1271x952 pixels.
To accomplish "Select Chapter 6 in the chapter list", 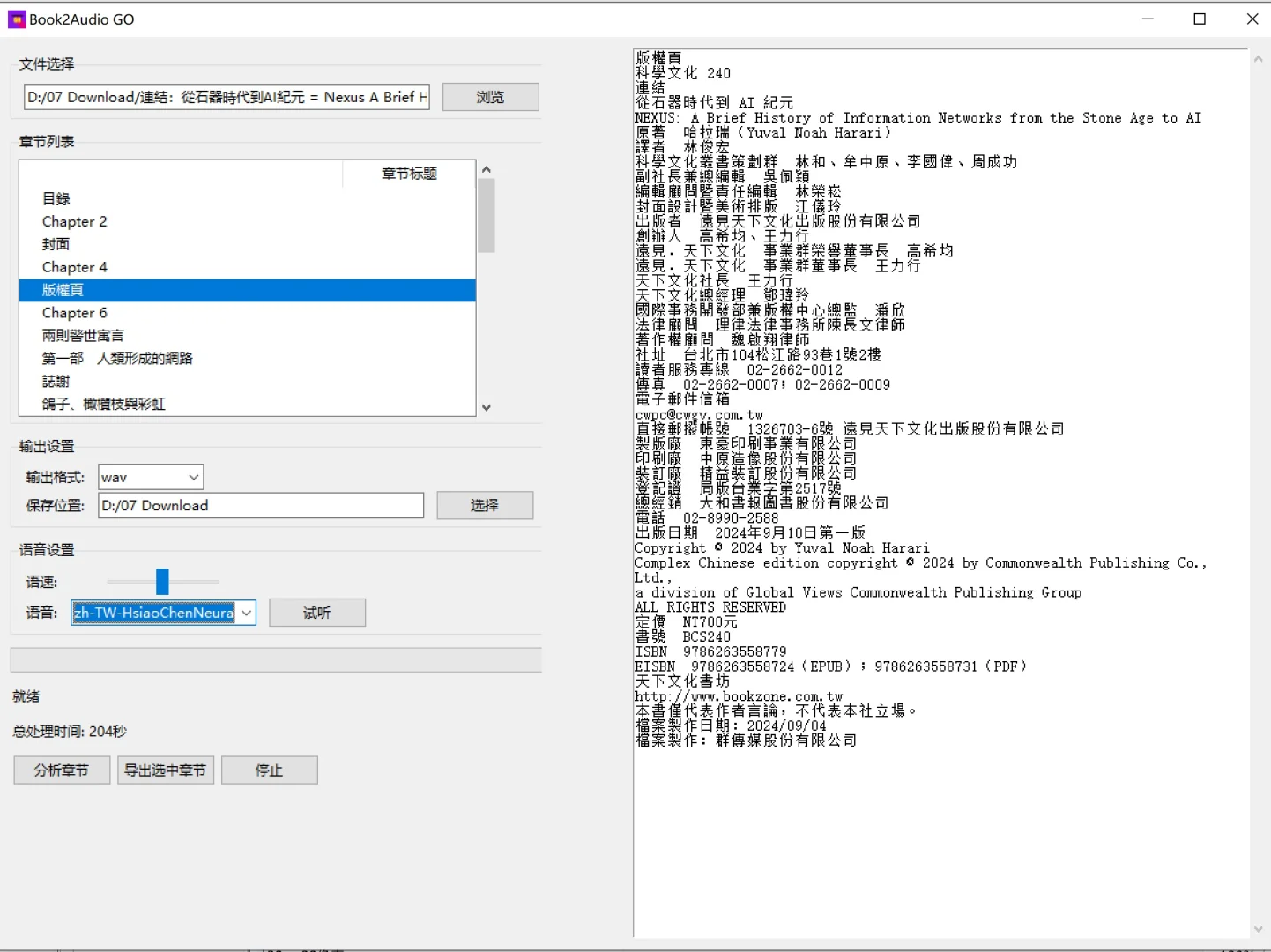I will tap(247, 313).
